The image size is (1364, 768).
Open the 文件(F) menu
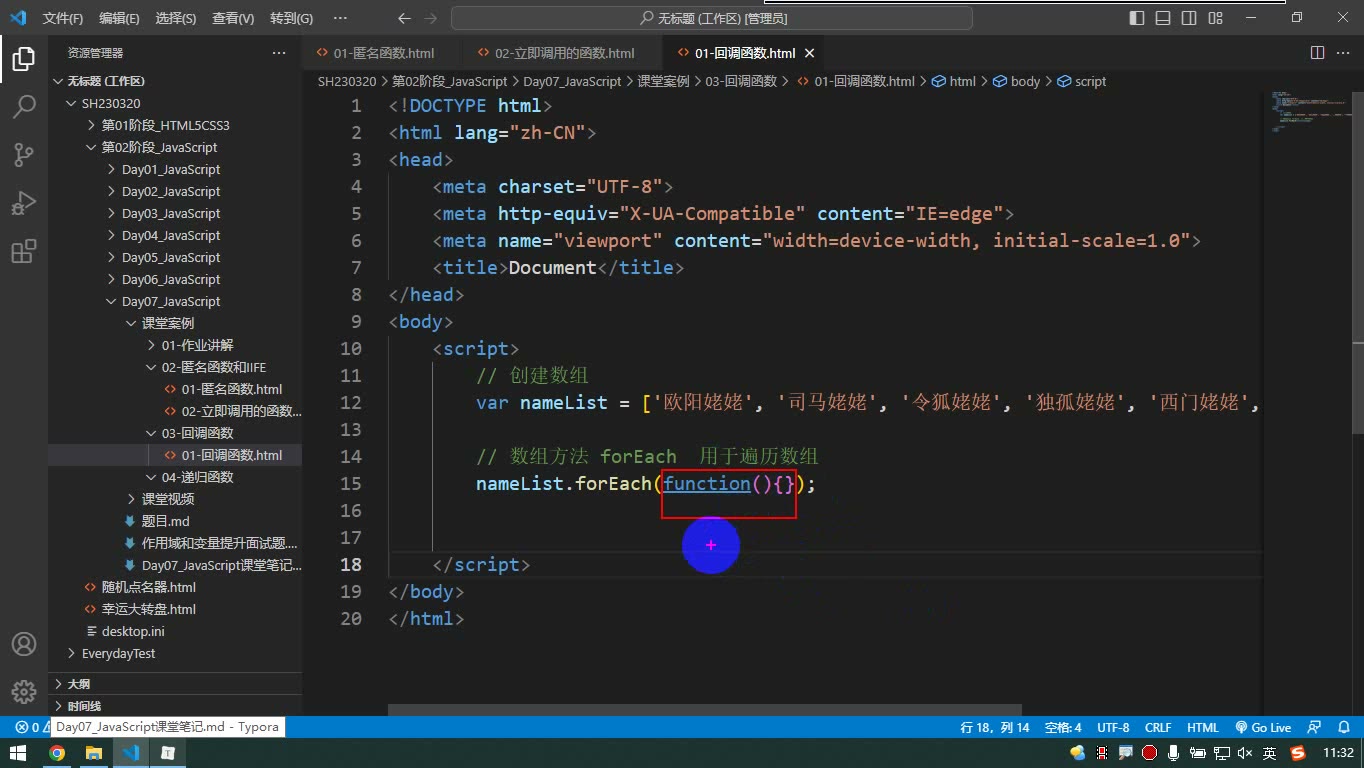click(x=63, y=18)
